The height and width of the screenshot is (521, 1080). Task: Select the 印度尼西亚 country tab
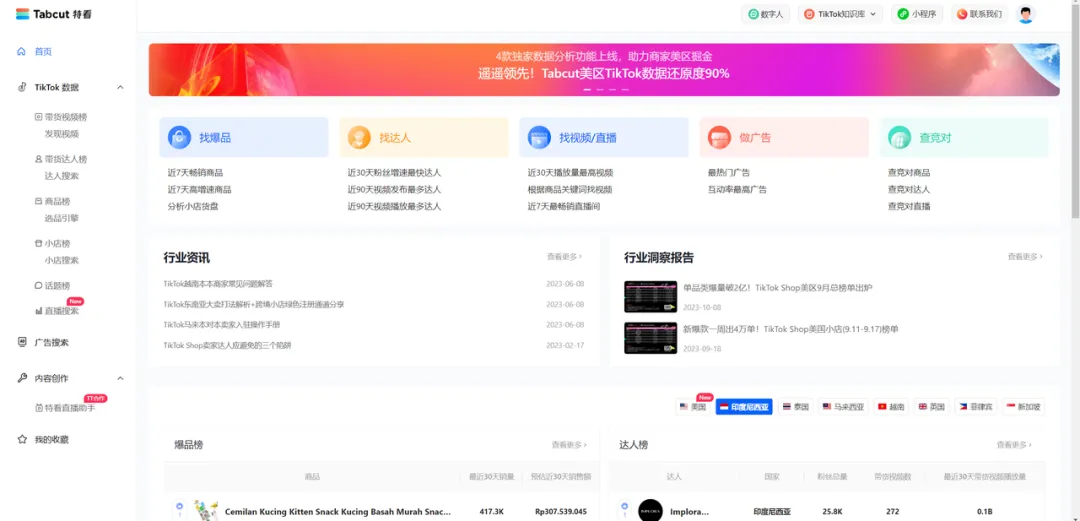[744, 407]
